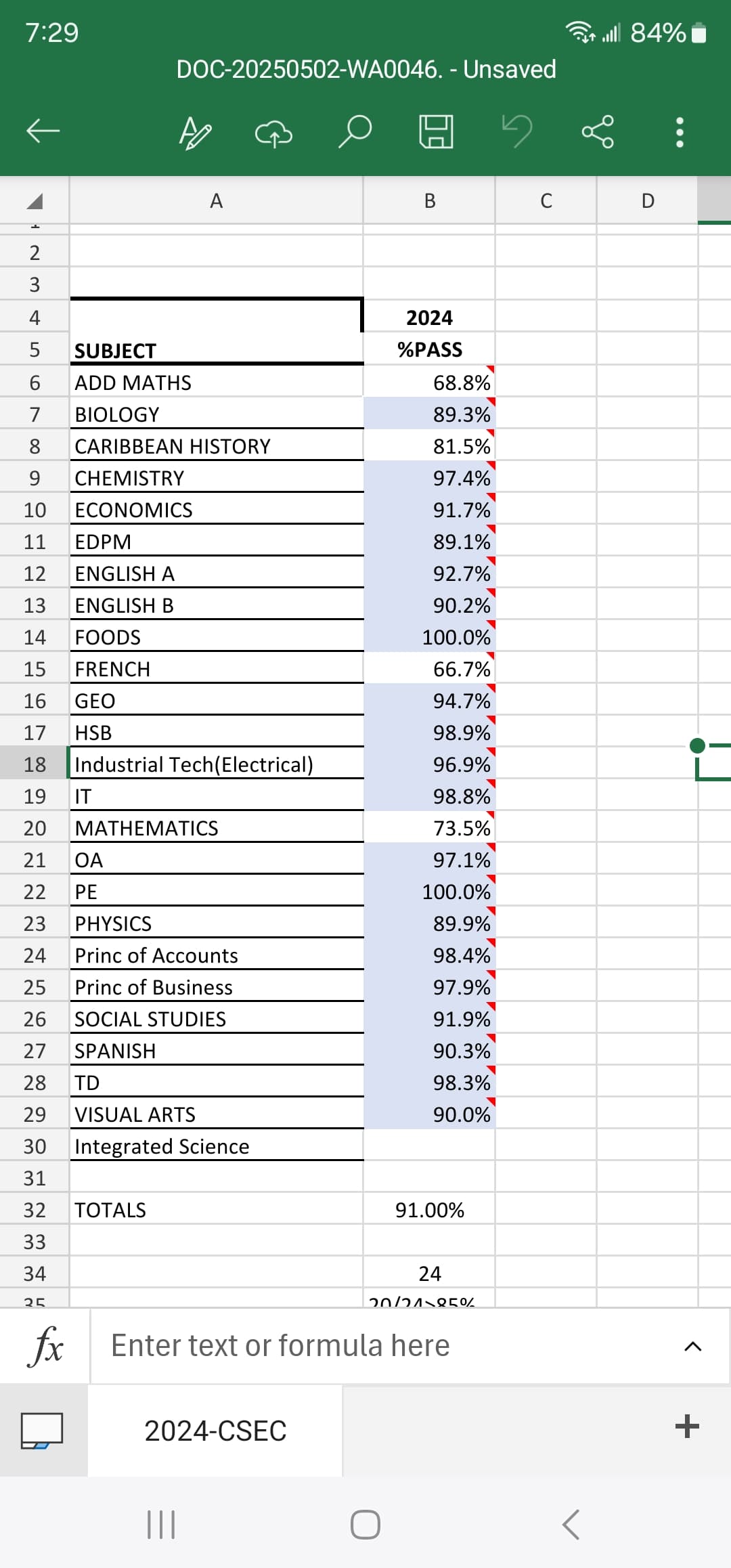This screenshot has width=731, height=1568.
Task: Open the three-dot overflow menu
Action: click(680, 132)
